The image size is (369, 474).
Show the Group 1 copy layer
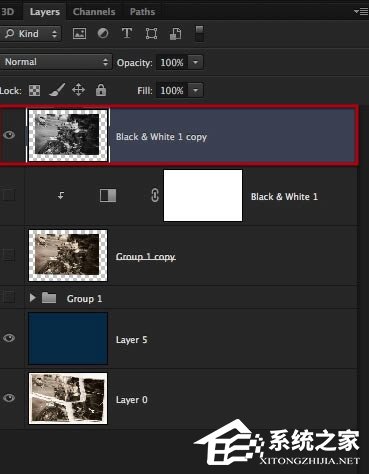click(x=9, y=255)
